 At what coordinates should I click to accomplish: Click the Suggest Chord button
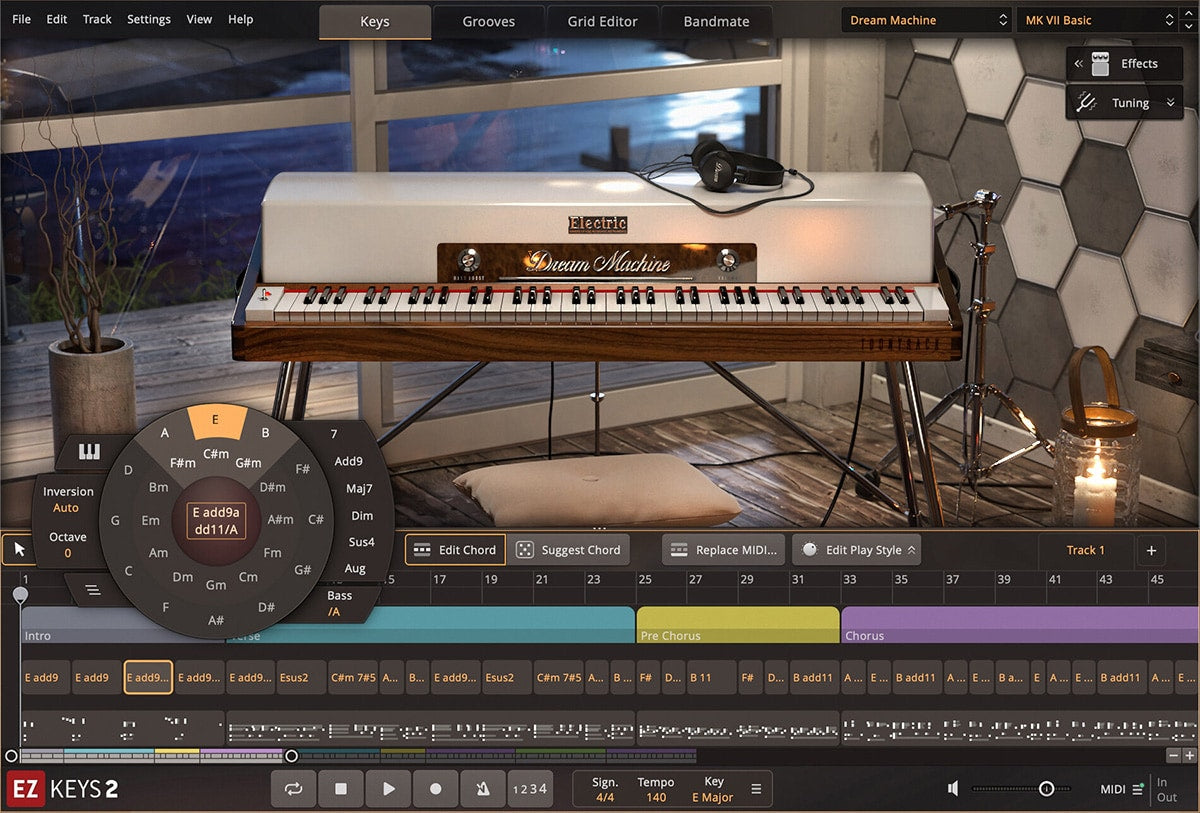(568, 550)
